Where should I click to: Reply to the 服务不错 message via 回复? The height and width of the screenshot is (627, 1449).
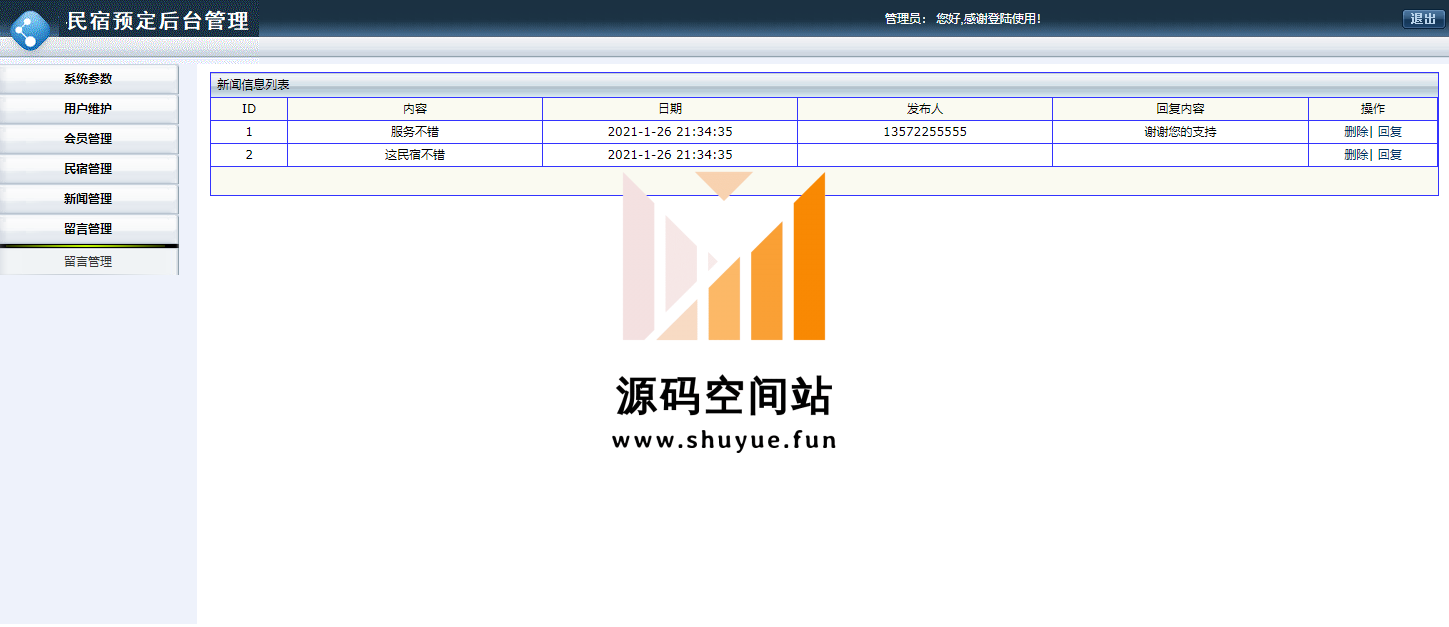click(1390, 132)
